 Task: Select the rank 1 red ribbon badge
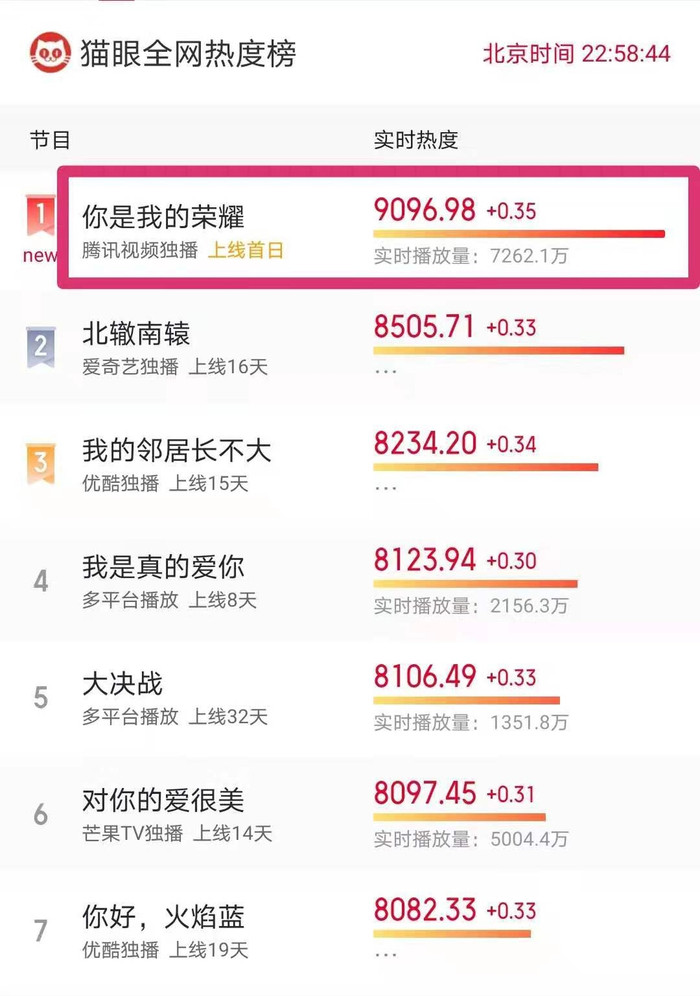pos(40,216)
